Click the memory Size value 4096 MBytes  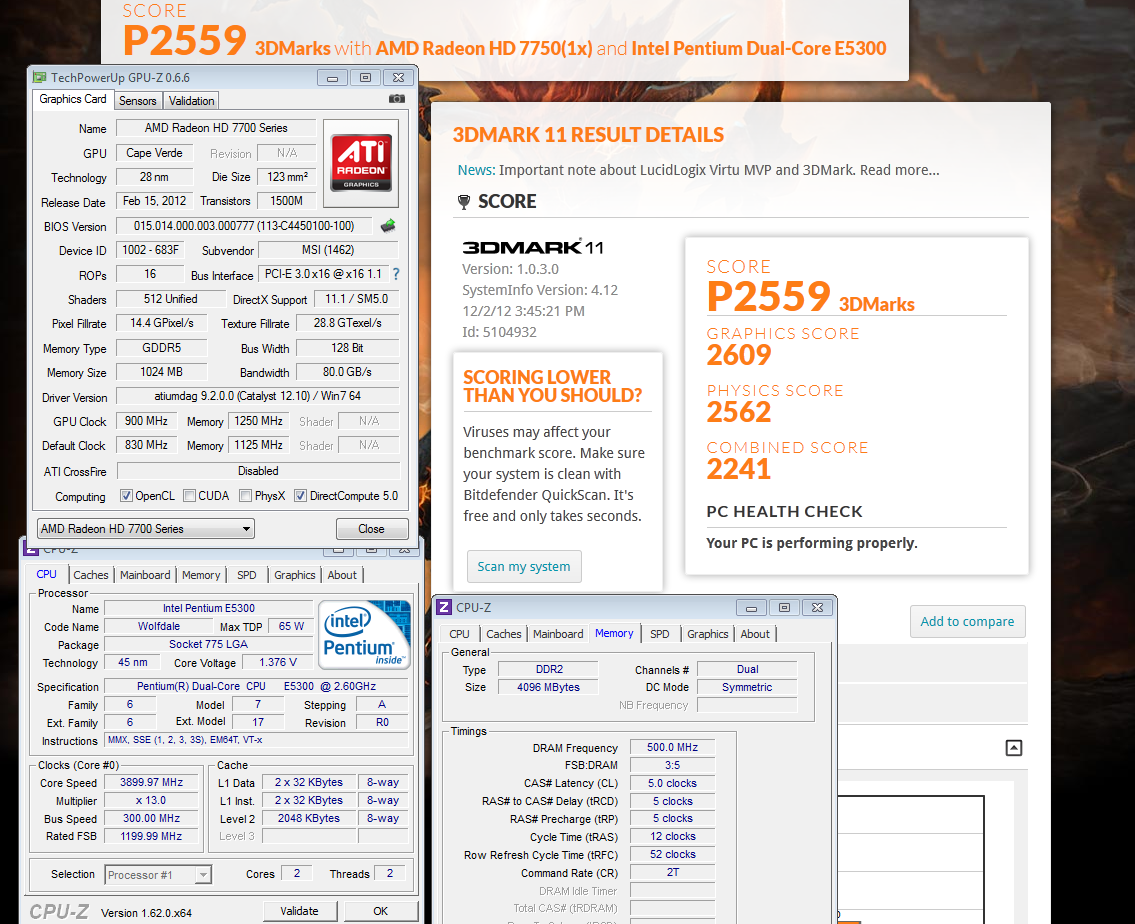tap(548, 687)
